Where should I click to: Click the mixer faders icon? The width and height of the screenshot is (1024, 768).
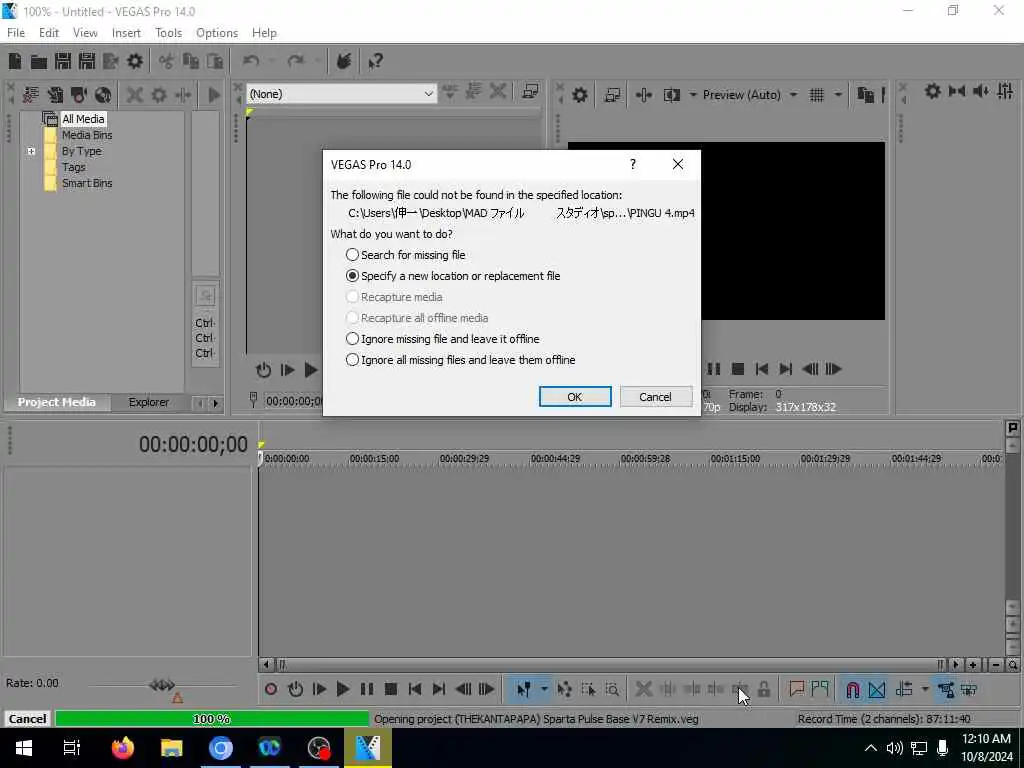[x=1005, y=91]
